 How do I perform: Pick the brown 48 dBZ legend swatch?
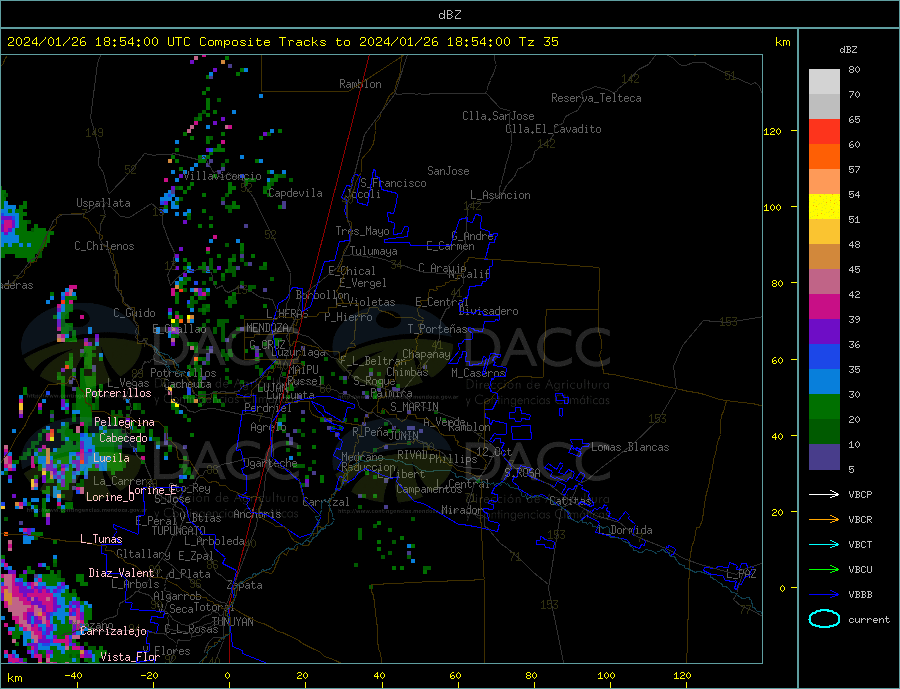tap(824, 257)
